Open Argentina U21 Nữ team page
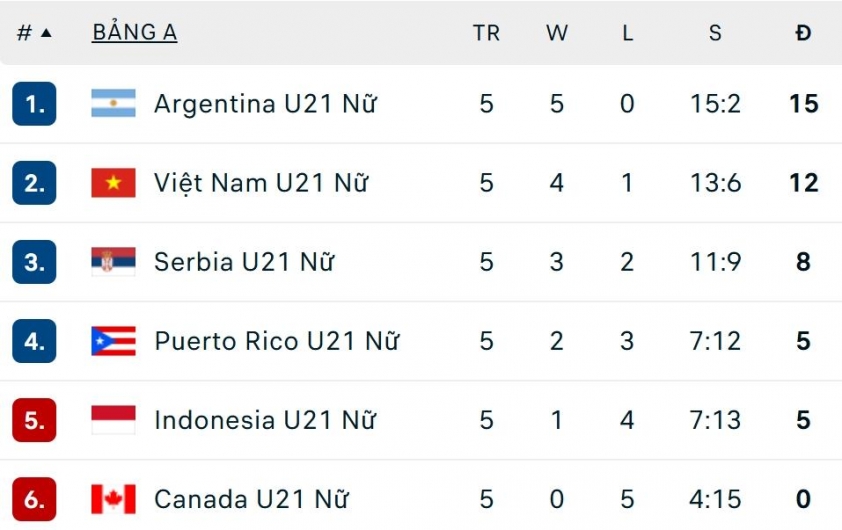 (265, 104)
